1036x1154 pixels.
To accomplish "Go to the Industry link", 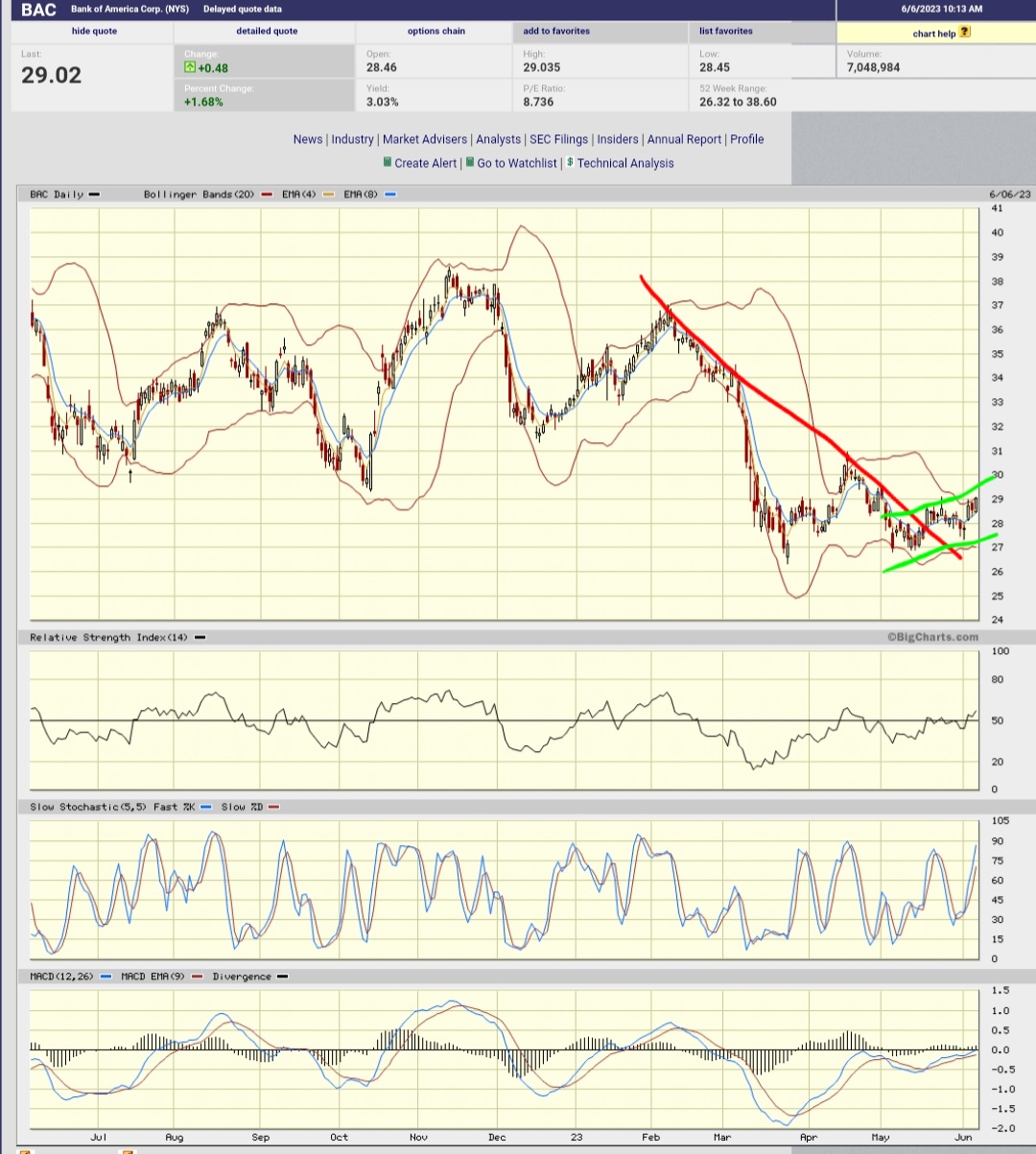I will pos(352,139).
